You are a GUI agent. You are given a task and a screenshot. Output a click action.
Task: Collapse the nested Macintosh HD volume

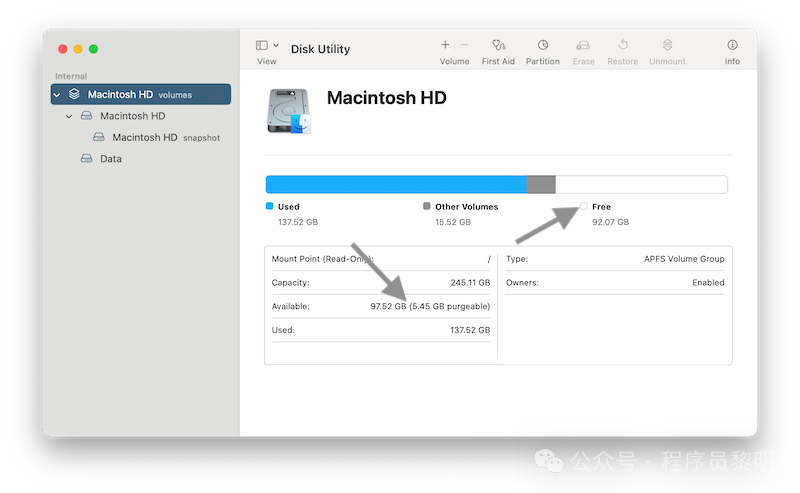[69, 116]
